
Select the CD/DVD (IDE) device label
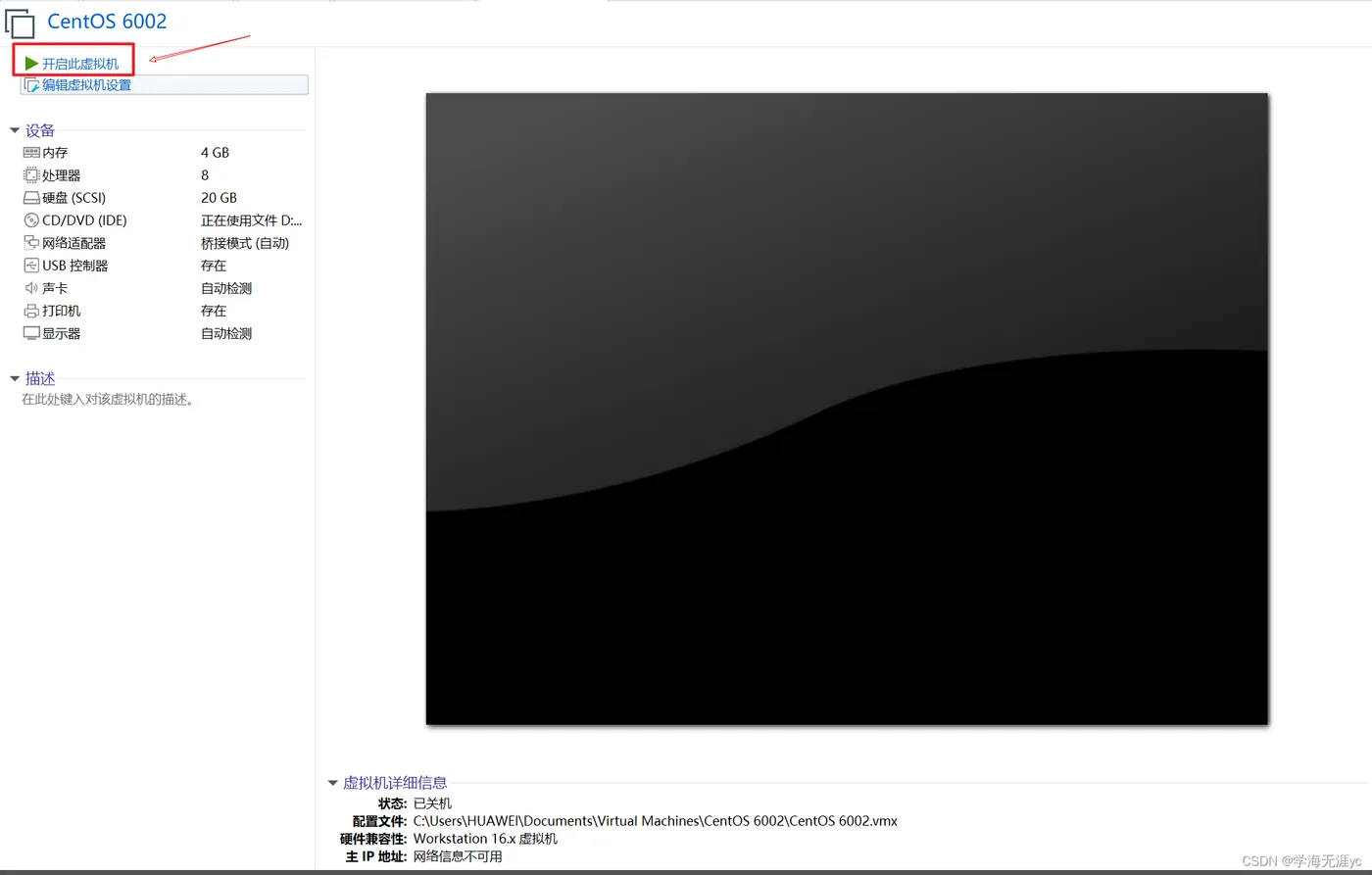pyautogui.click(x=84, y=220)
